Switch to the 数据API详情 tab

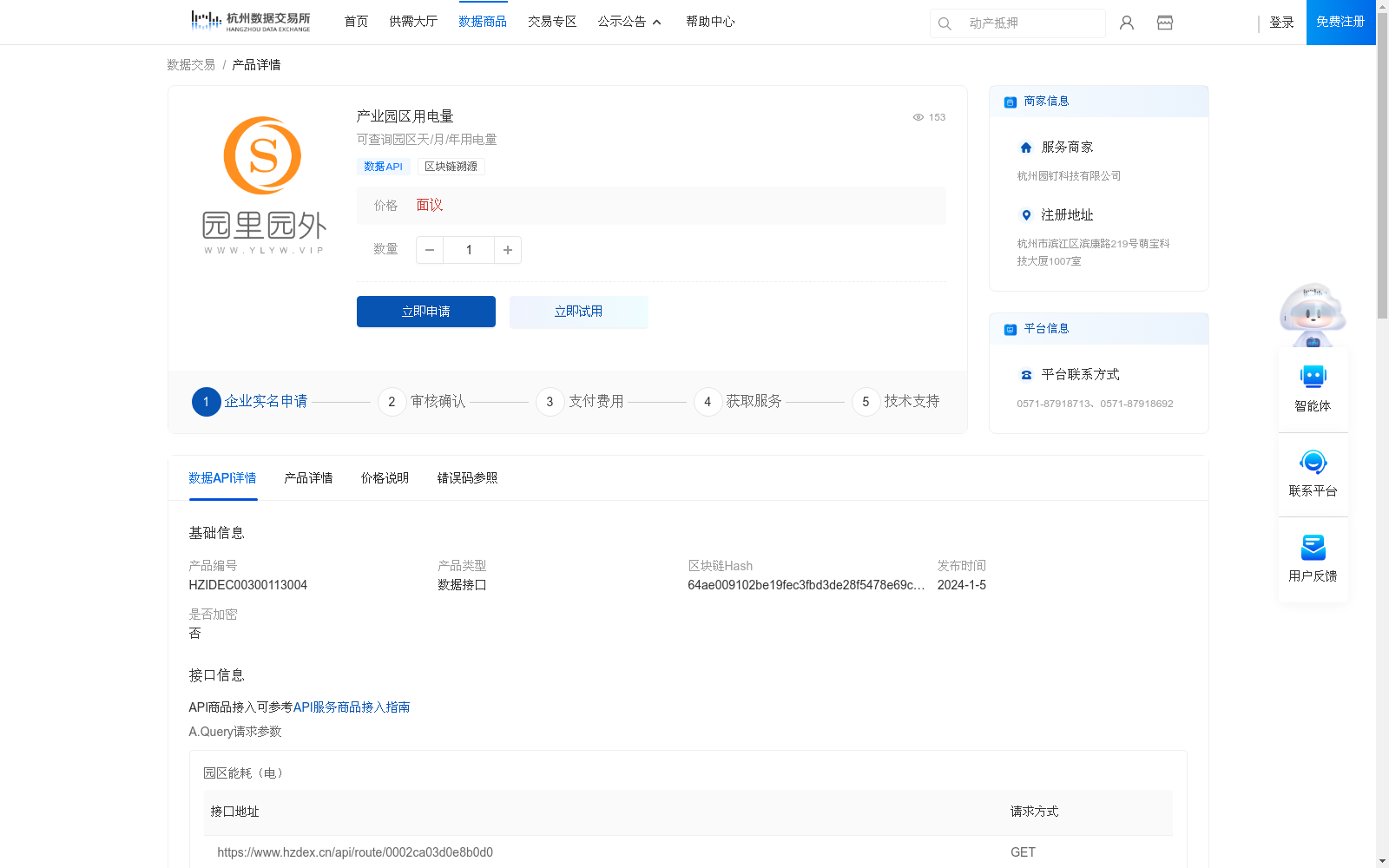[222, 478]
